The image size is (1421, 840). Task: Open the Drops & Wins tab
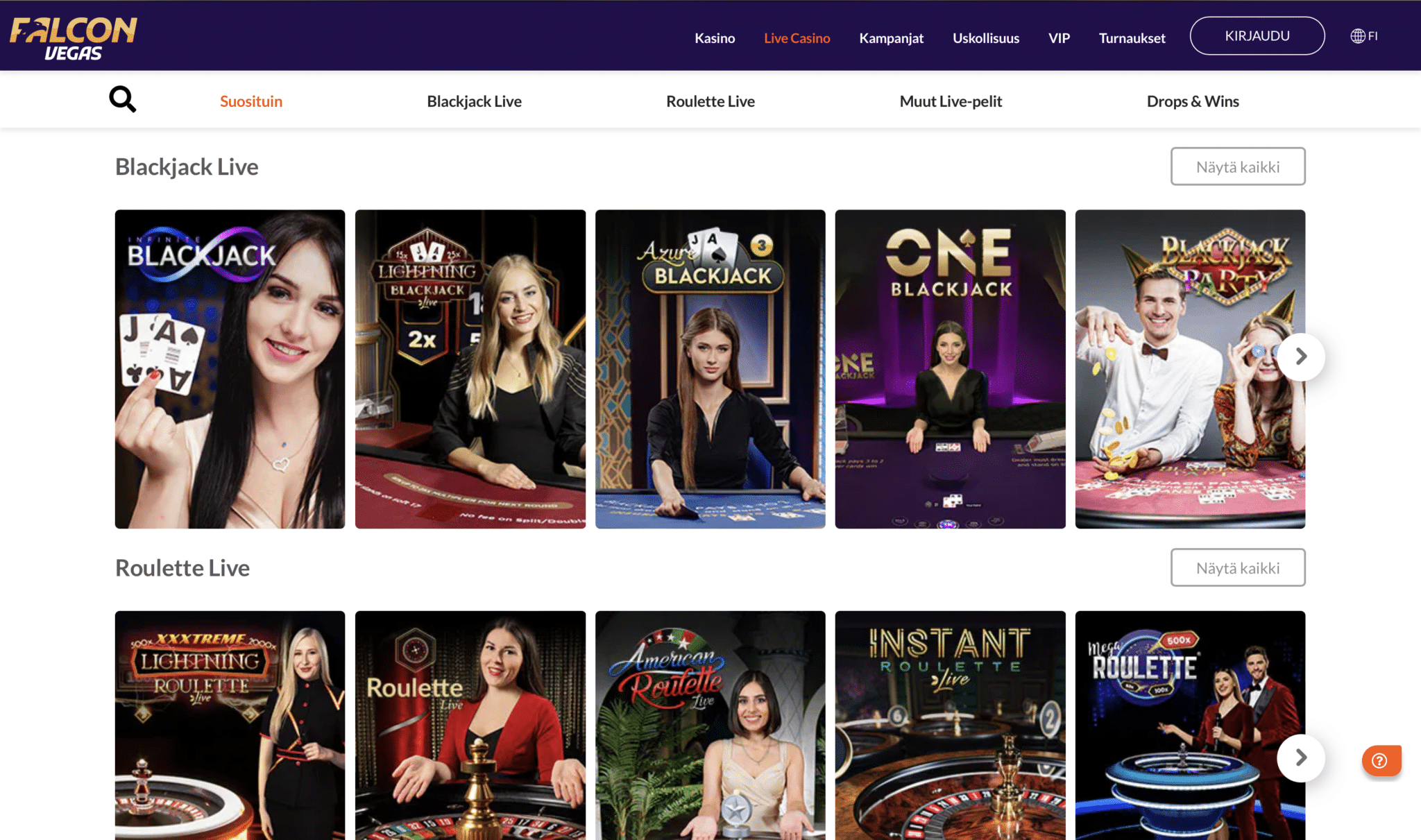tap(1193, 101)
